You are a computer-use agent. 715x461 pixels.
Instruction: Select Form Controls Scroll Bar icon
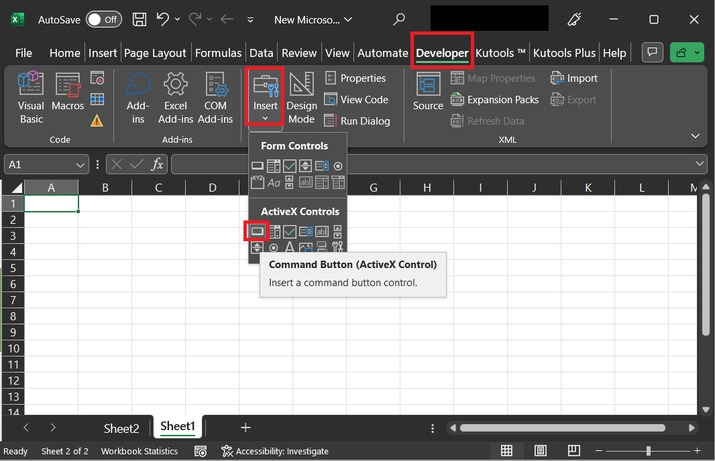(289, 182)
